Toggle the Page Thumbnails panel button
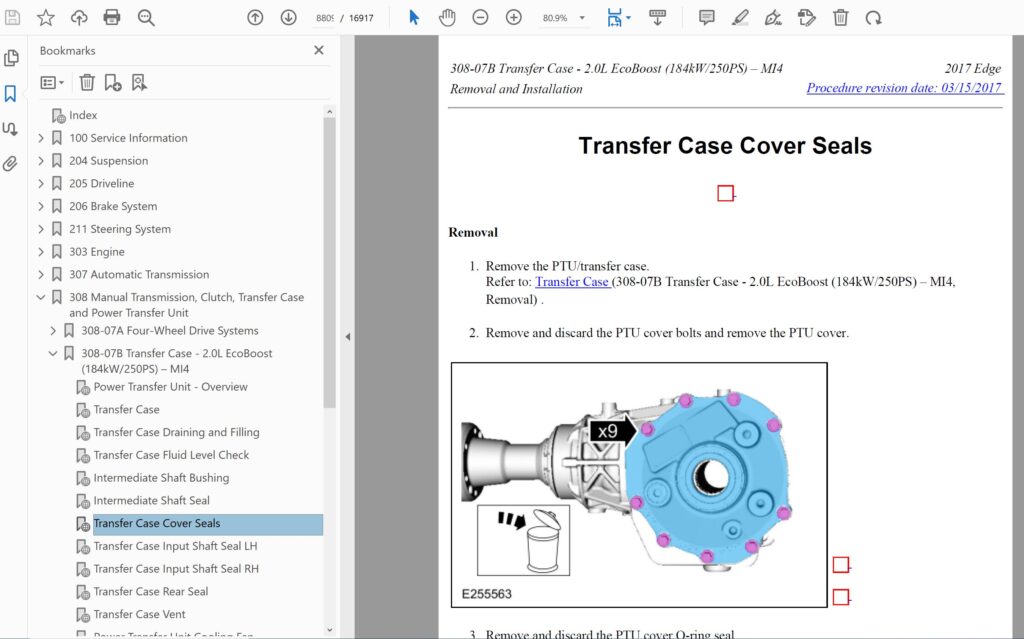Screen dimensions: 1024x639 point(11,58)
